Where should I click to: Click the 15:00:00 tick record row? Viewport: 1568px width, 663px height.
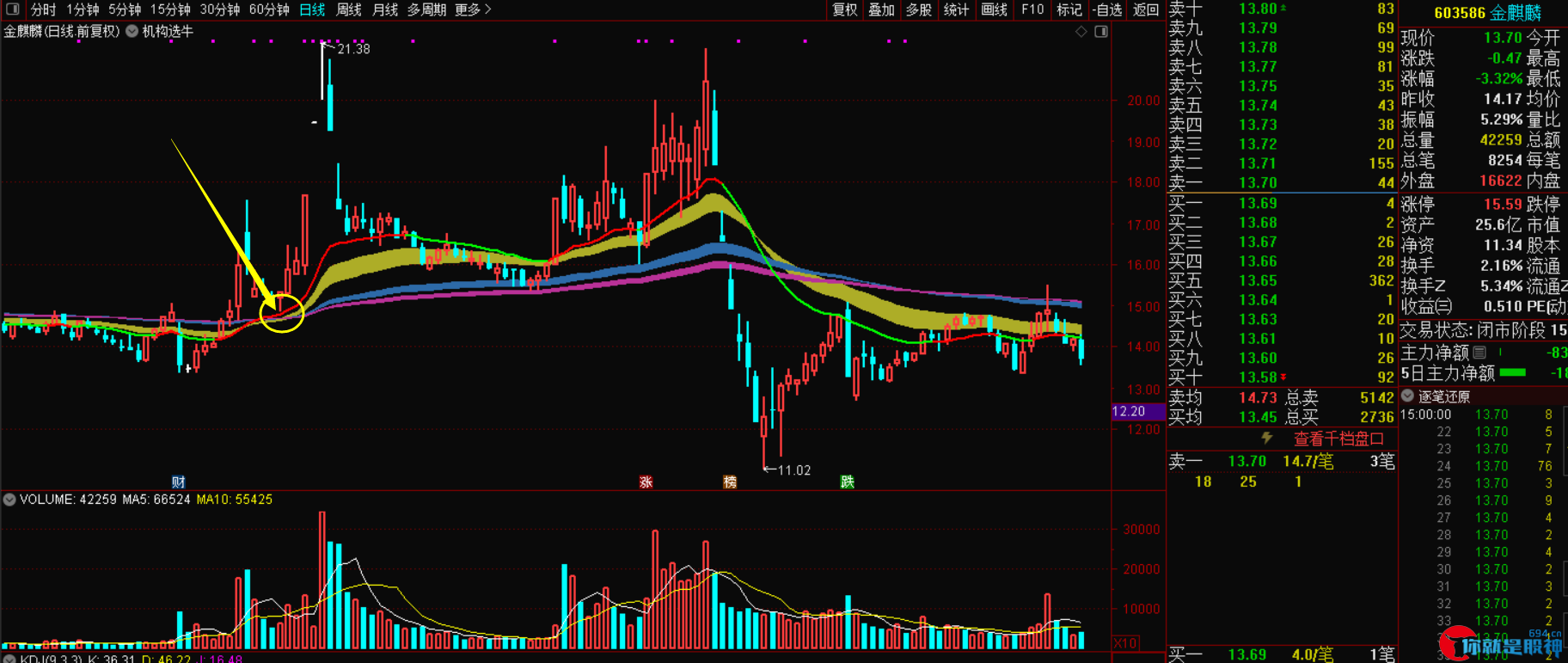(1484, 414)
